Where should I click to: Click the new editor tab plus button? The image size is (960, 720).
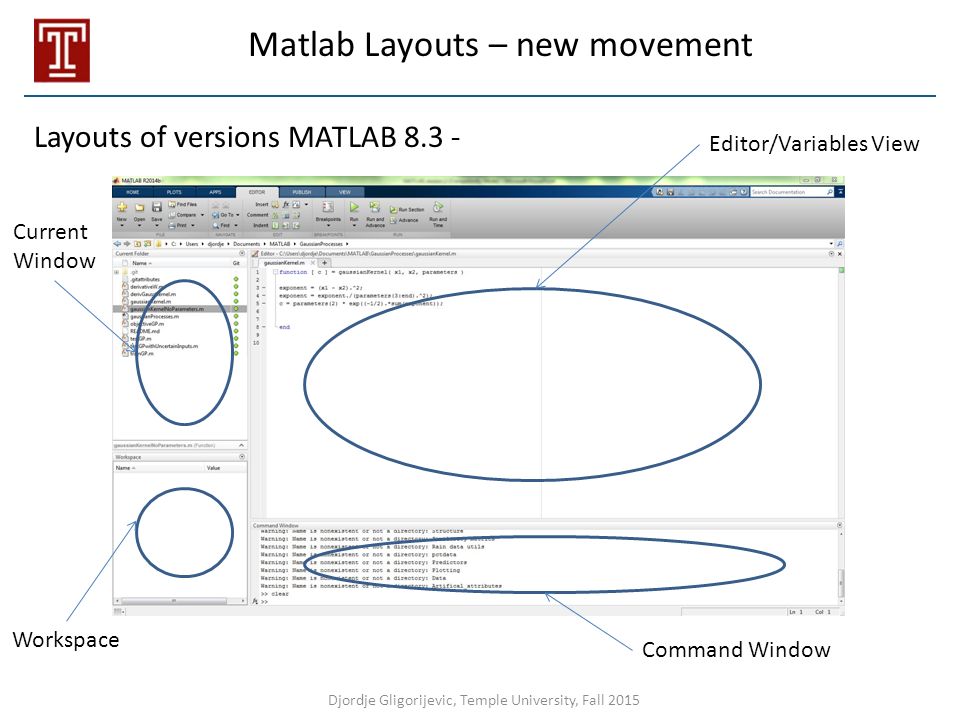[324, 263]
